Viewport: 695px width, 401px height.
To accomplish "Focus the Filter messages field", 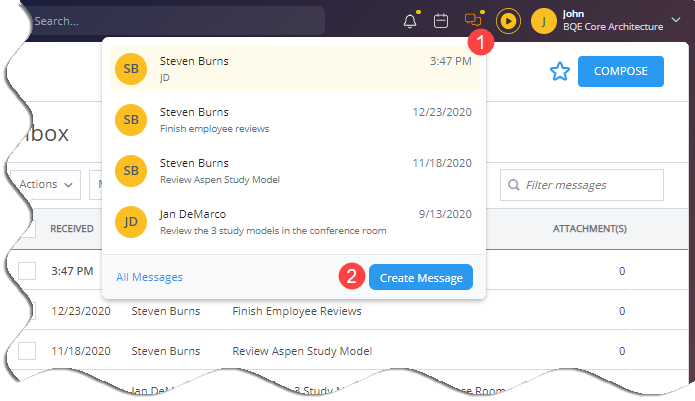I will [582, 185].
